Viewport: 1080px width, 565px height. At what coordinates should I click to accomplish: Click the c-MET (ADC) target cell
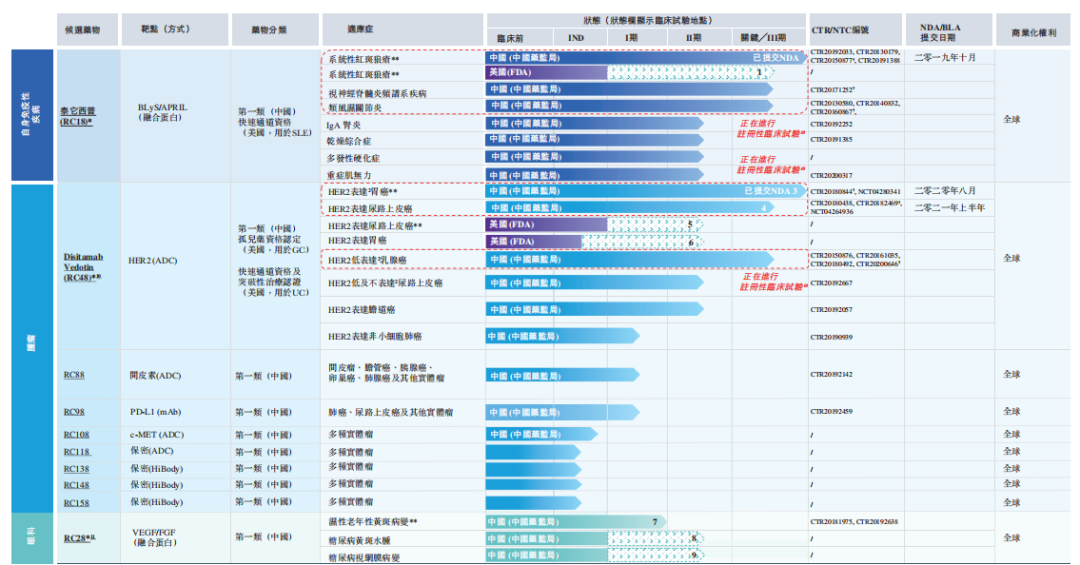pos(157,435)
